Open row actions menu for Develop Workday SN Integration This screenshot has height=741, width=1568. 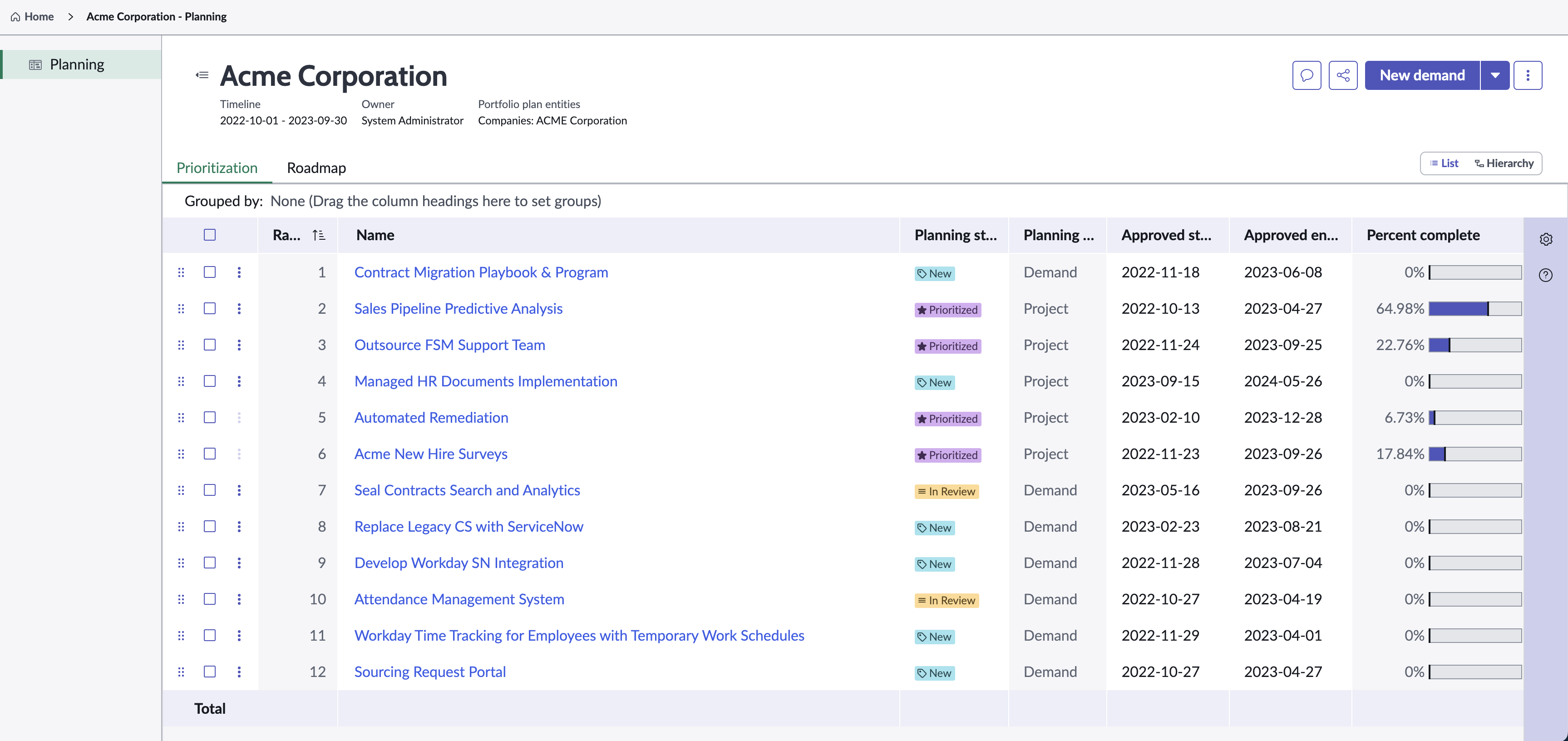[x=239, y=563]
